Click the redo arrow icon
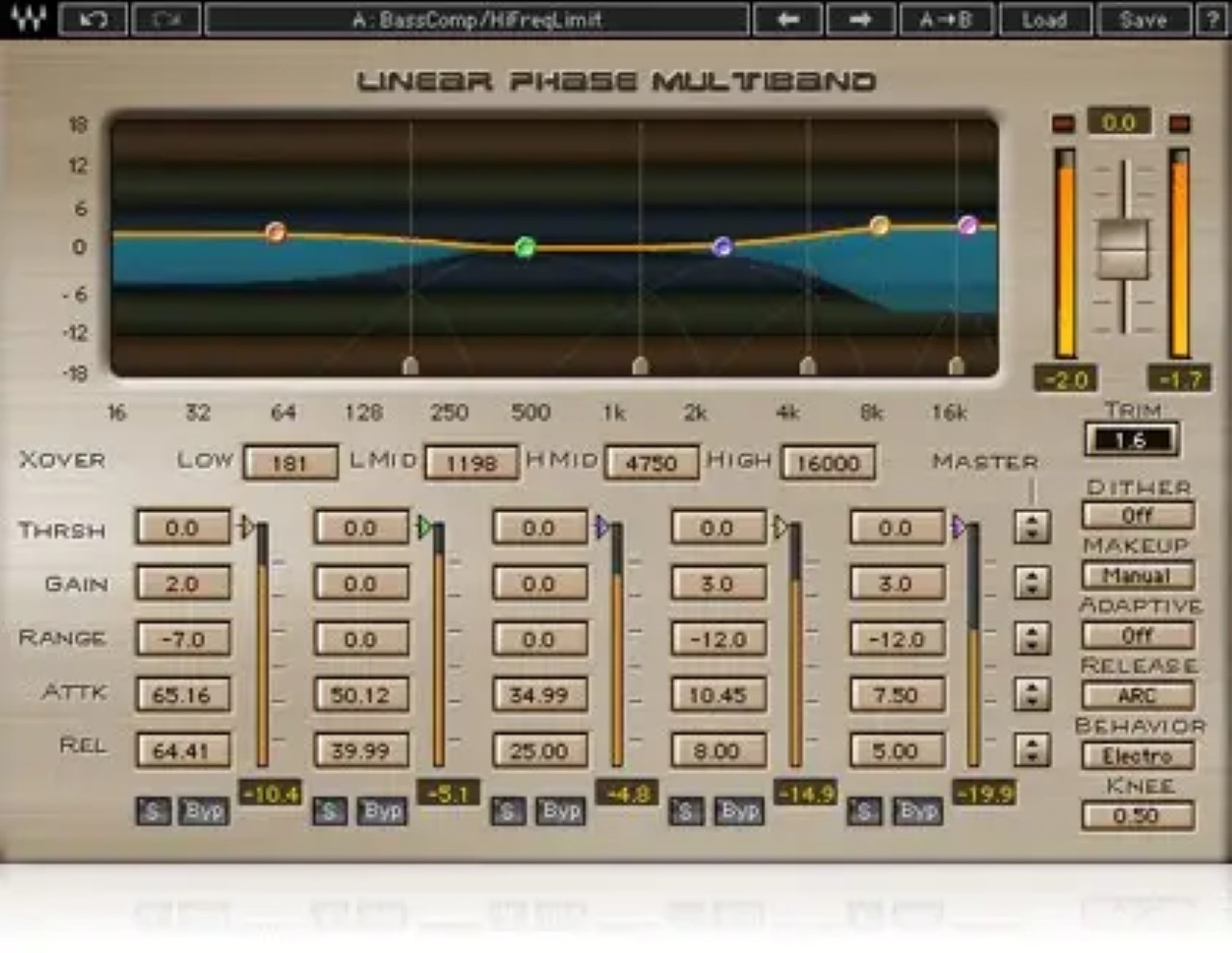This screenshot has width=1232, height=953. (x=166, y=19)
